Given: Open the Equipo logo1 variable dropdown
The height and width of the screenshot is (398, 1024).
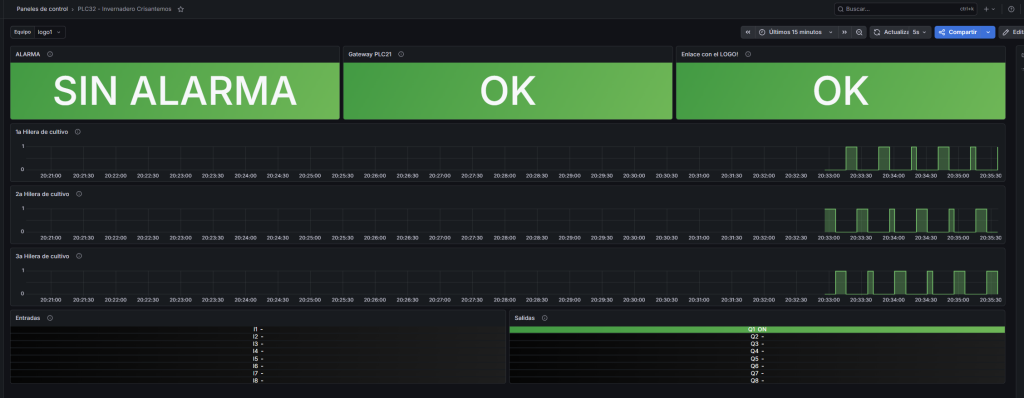Looking at the screenshot, I should click(x=50, y=32).
